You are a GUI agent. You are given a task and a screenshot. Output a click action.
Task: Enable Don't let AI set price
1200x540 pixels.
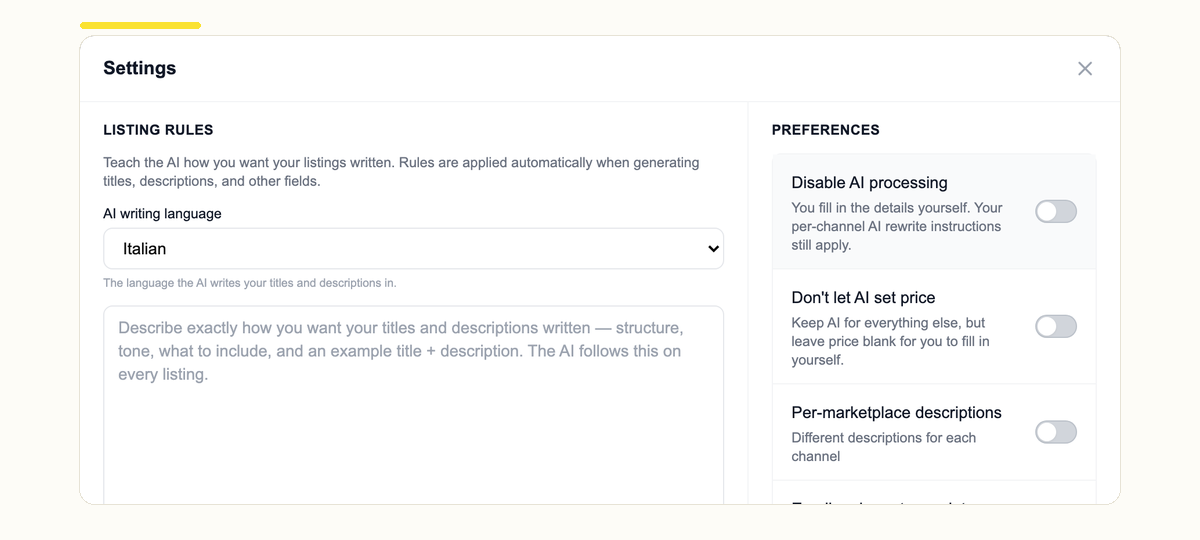click(x=1056, y=326)
